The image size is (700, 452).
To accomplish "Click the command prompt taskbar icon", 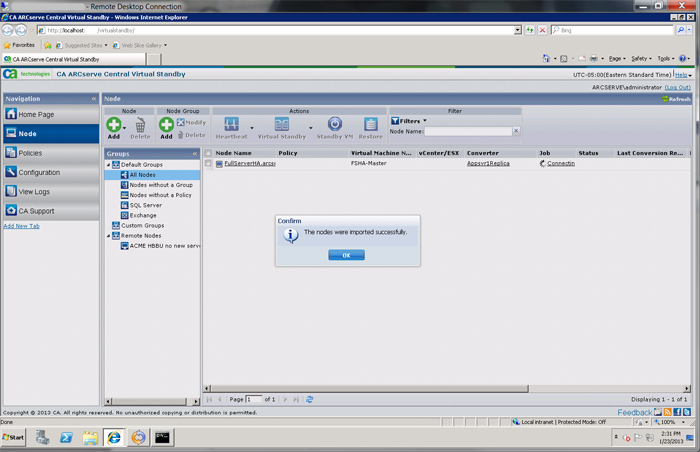I will pos(162,438).
